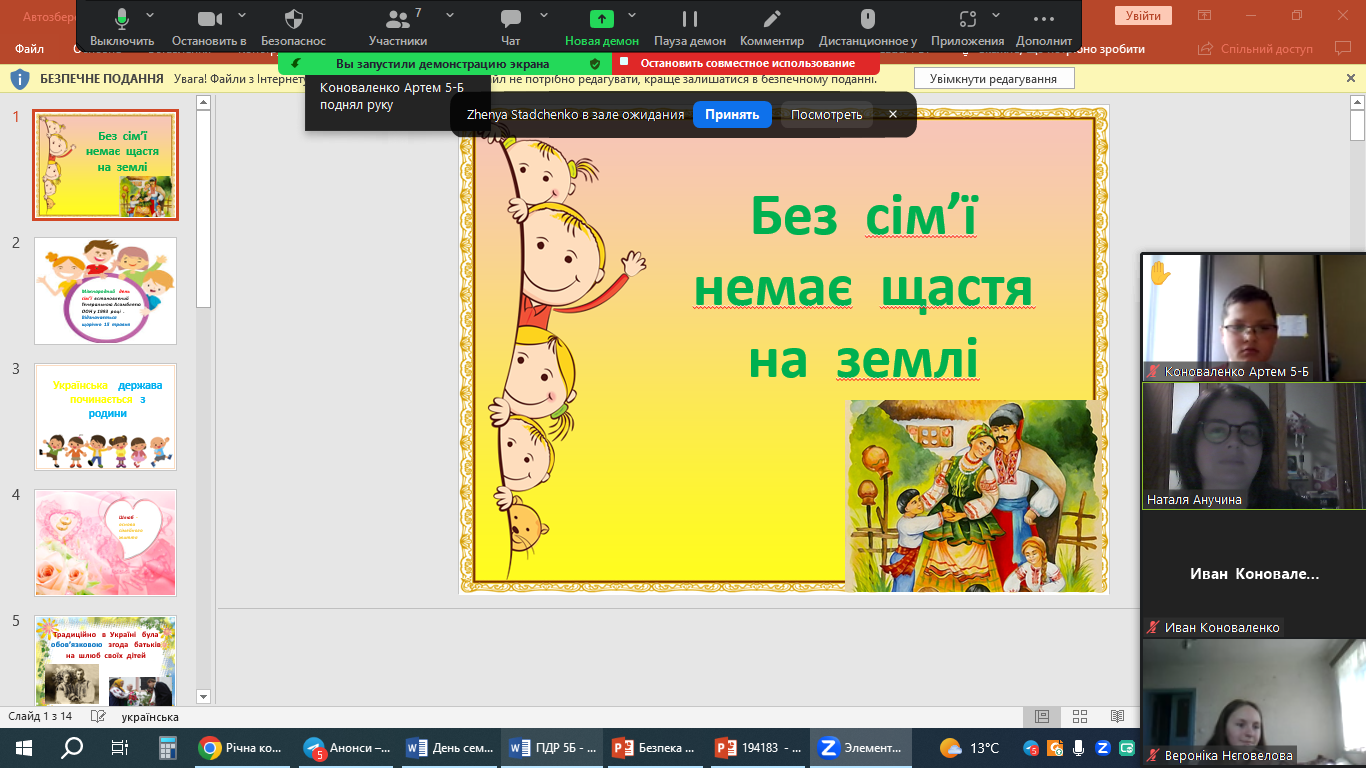Click the Sign in button in PowerPoint
This screenshot has height=768, width=1366.
(1143, 16)
